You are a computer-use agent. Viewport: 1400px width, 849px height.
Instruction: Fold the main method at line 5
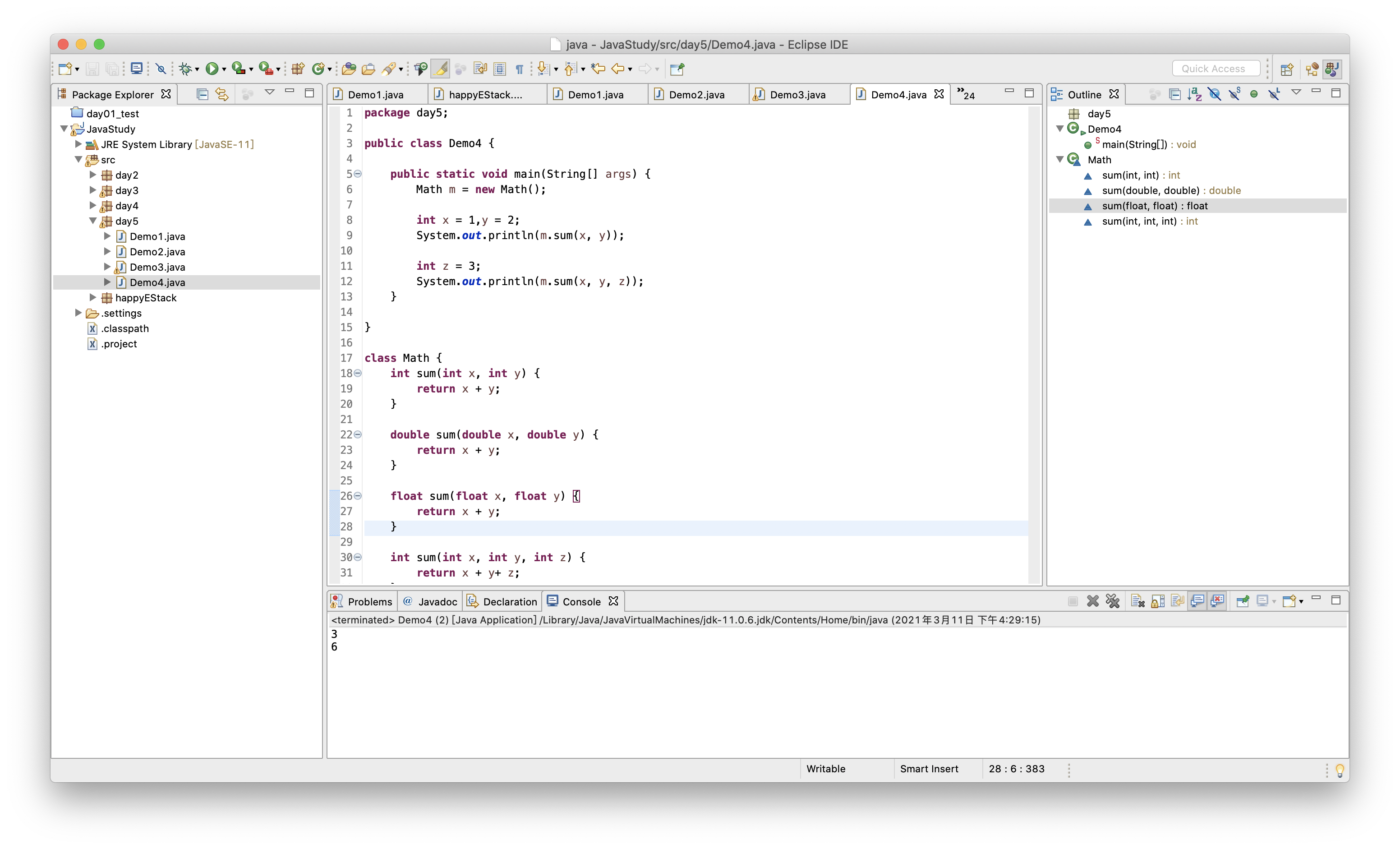(x=358, y=174)
